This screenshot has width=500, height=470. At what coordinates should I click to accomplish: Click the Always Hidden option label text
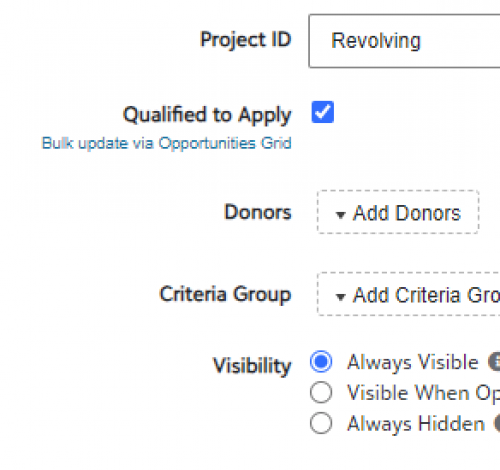(416, 424)
